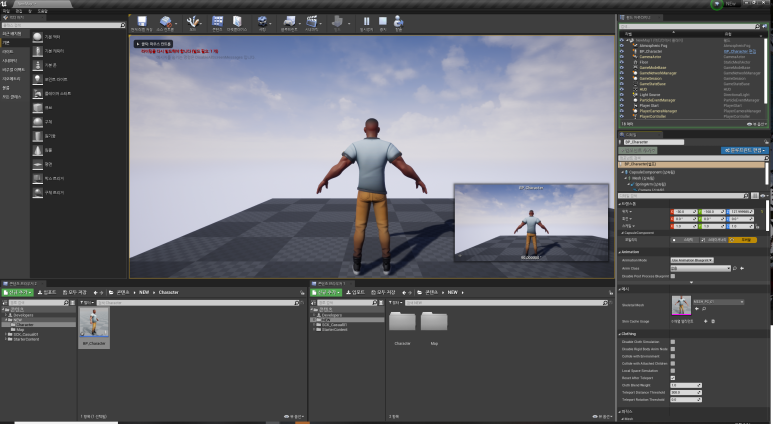Click the Add Component green button
This screenshot has height=424, width=773.
click(638, 150)
